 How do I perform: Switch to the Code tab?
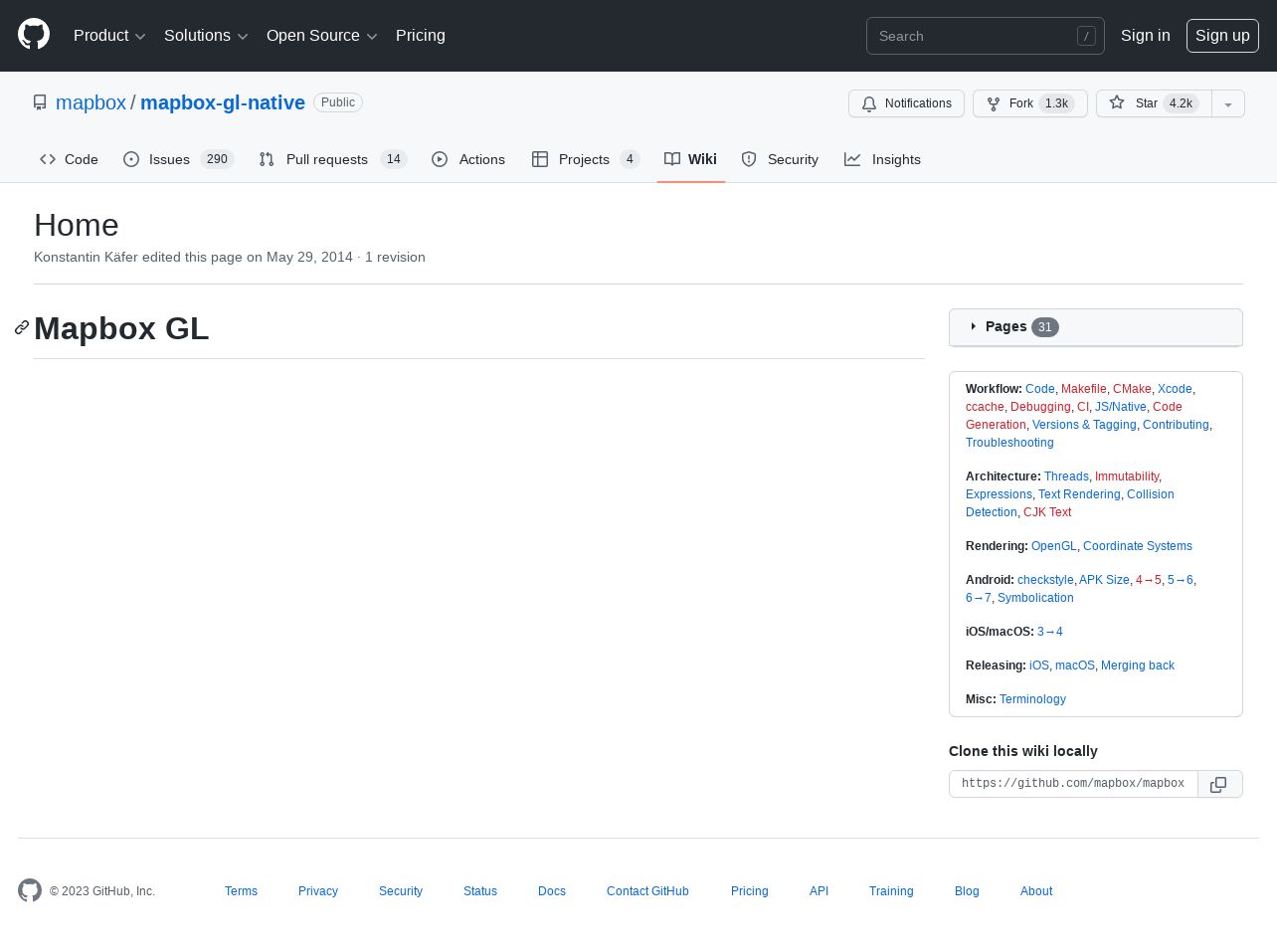point(69,159)
